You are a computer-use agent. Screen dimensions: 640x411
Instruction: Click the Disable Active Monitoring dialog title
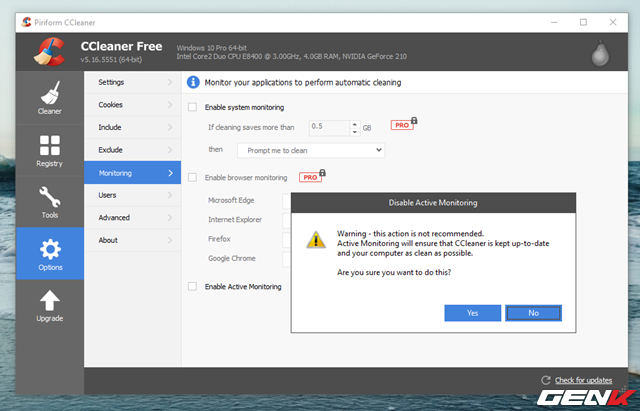coord(433,203)
